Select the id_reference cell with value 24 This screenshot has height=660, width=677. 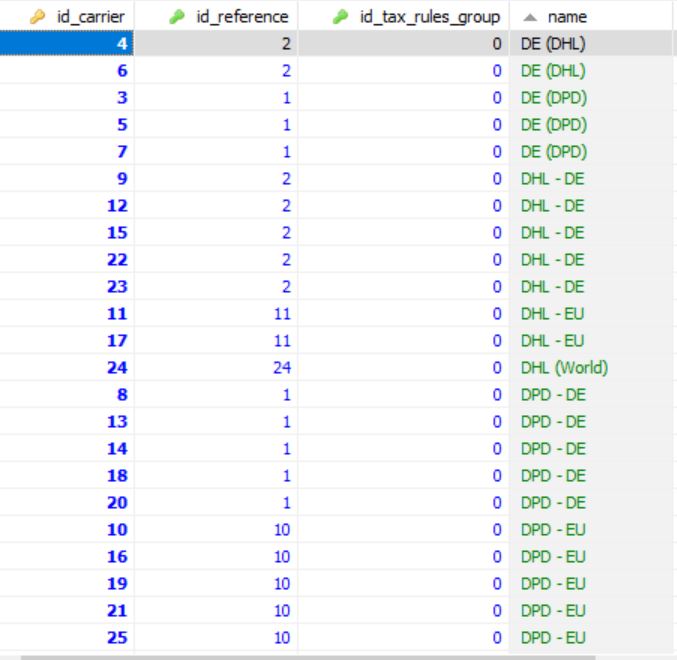pos(280,368)
